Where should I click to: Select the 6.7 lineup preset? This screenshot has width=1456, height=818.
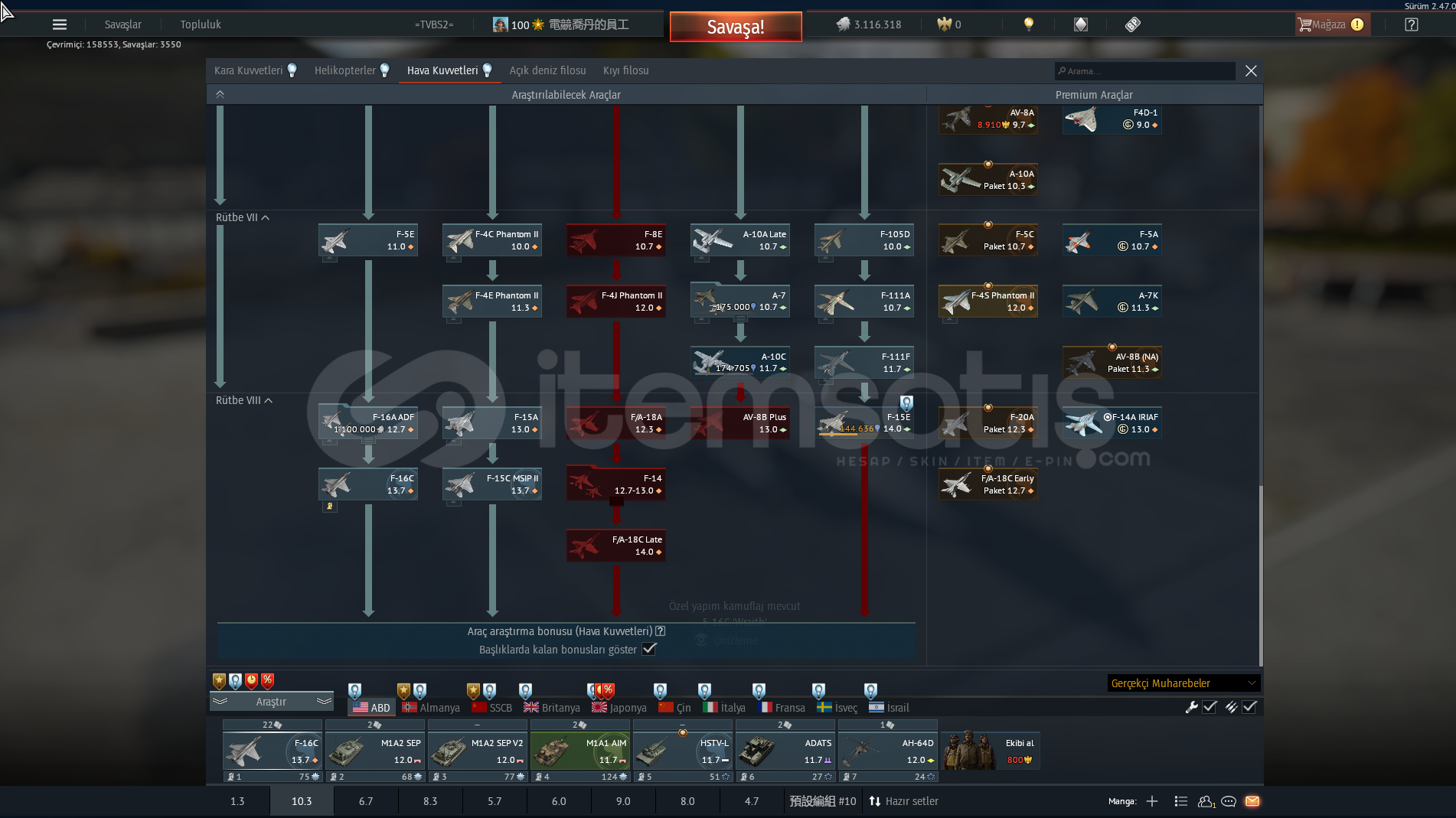coord(366,801)
